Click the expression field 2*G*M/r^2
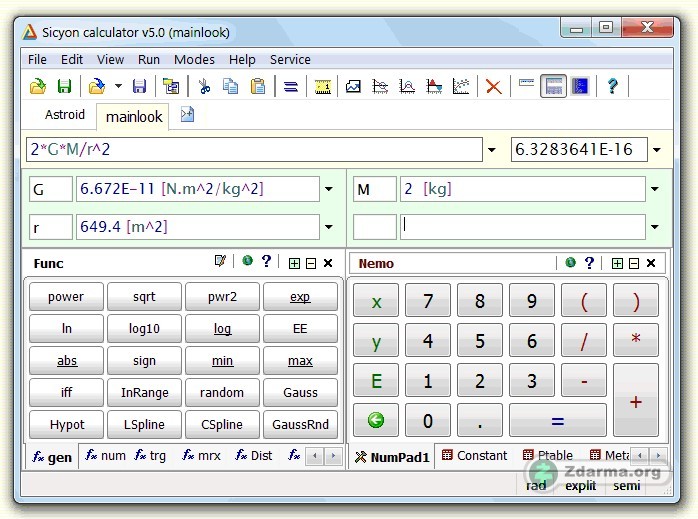This screenshot has width=698, height=519. (254, 150)
